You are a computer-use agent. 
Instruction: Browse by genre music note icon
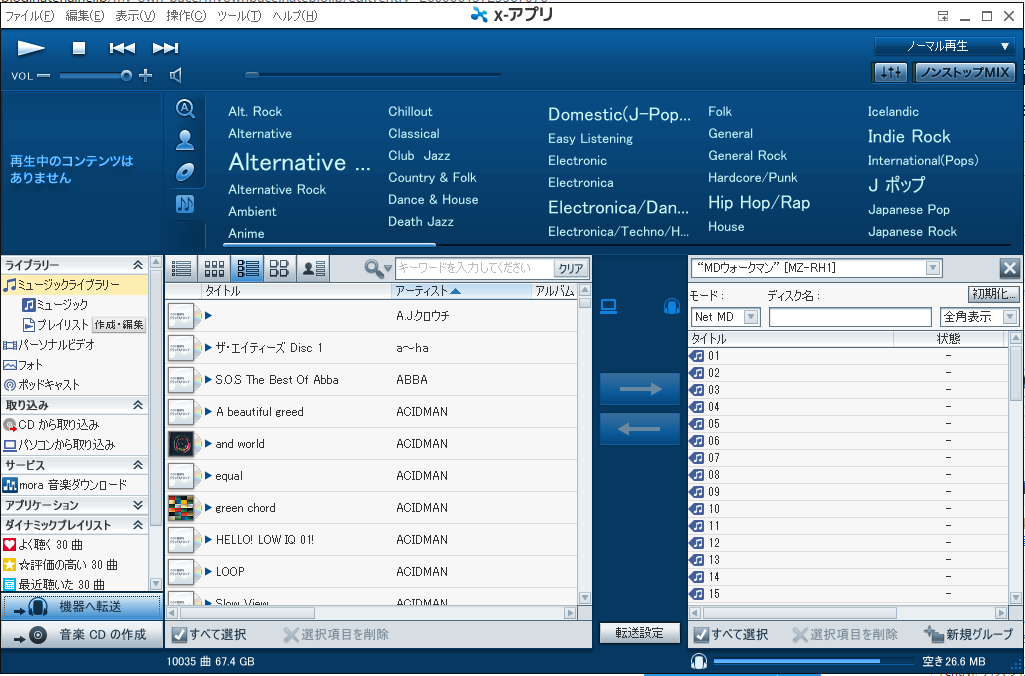[185, 204]
